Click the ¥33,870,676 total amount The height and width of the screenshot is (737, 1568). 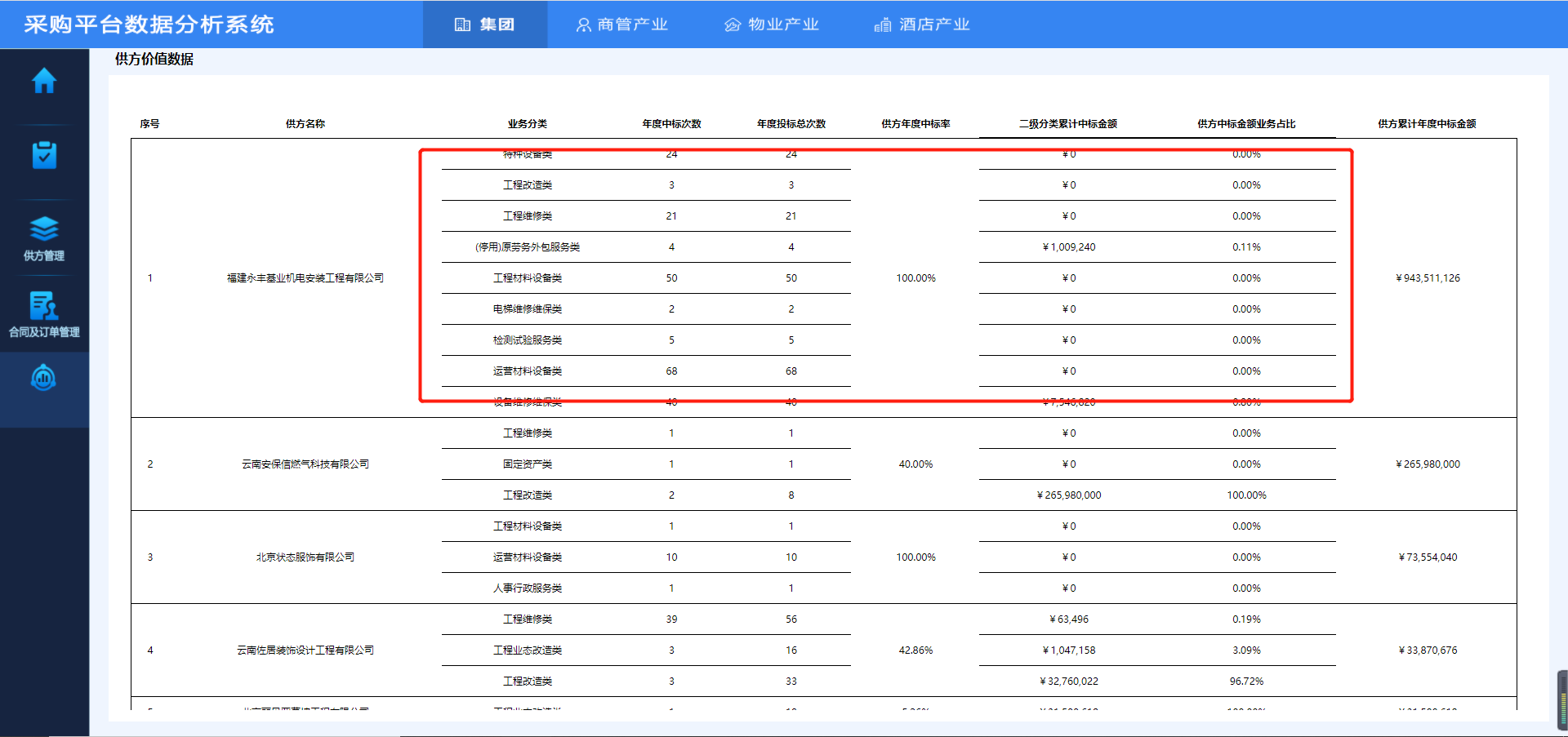click(1428, 650)
